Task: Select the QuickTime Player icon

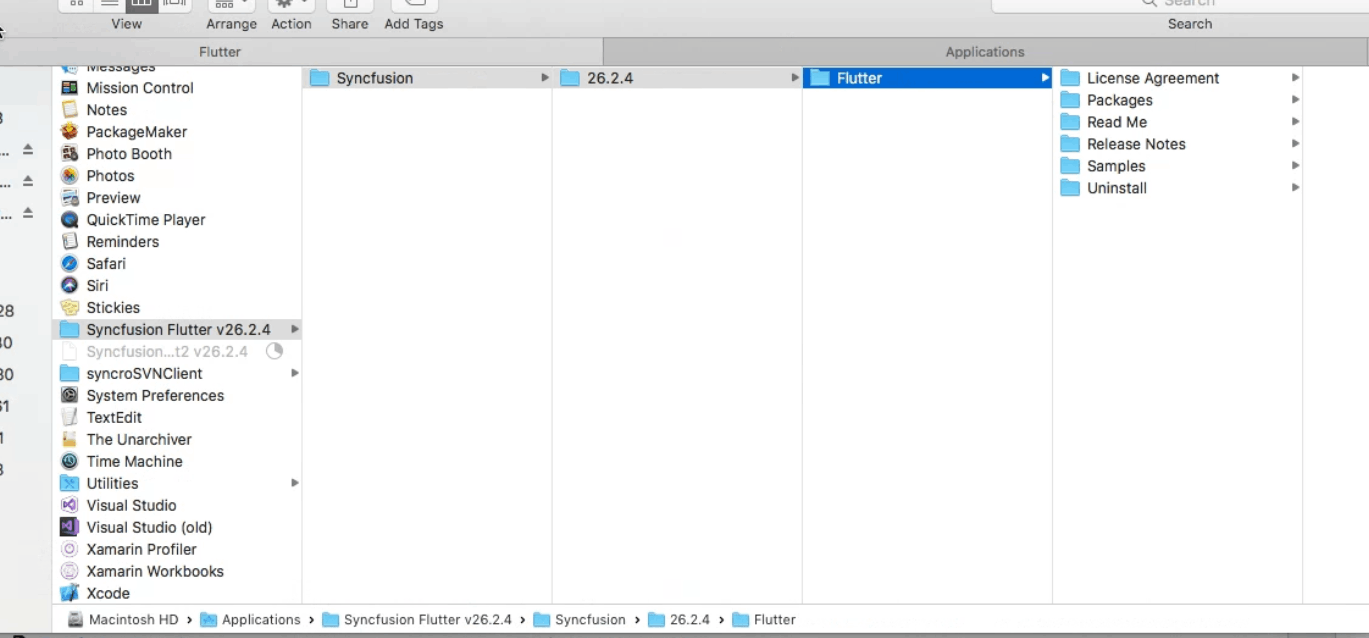Action: point(69,220)
